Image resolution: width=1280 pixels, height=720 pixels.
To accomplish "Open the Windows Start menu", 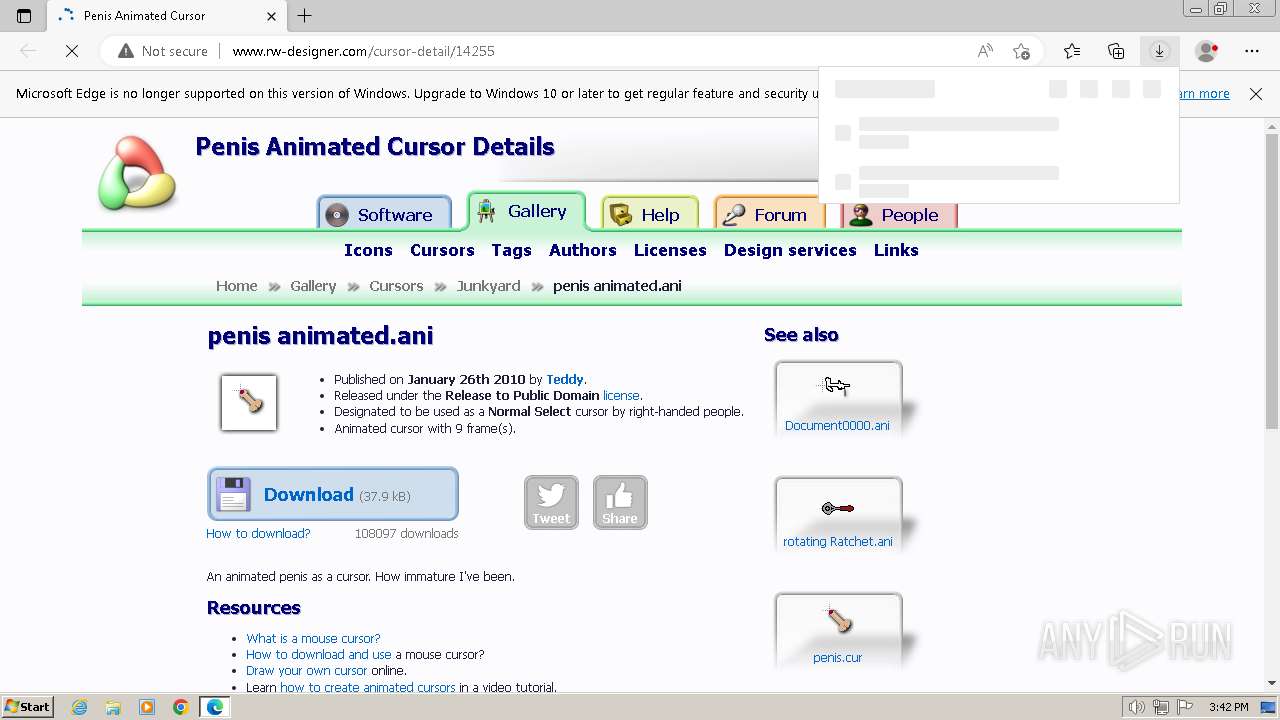I will pos(27,707).
